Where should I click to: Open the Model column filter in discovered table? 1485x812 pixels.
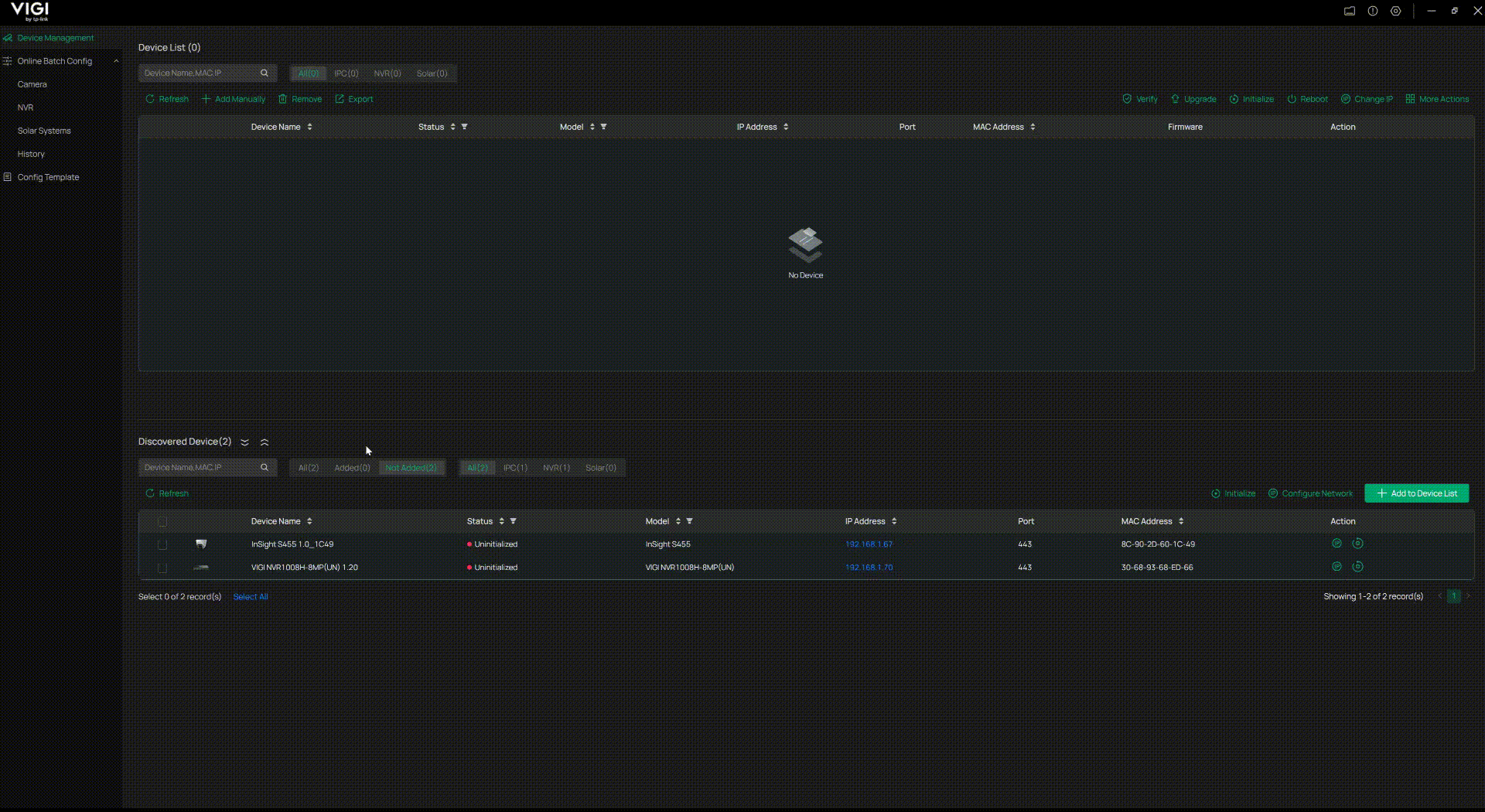point(689,521)
